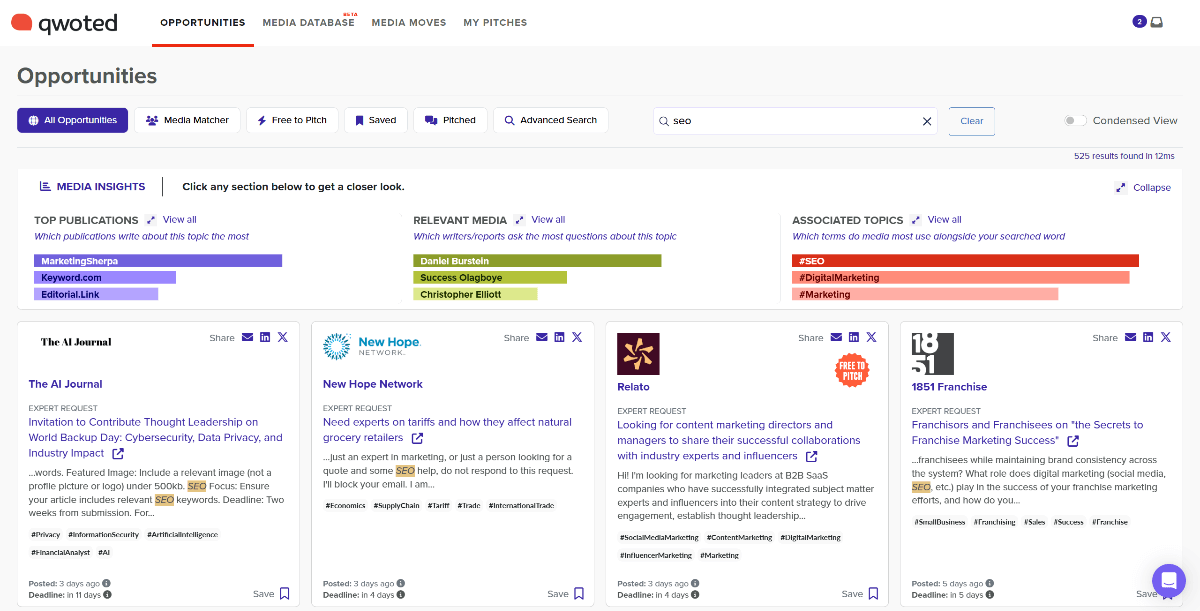Open the World Backup Day thought leadership request
The height and width of the screenshot is (611, 1200).
[155, 437]
